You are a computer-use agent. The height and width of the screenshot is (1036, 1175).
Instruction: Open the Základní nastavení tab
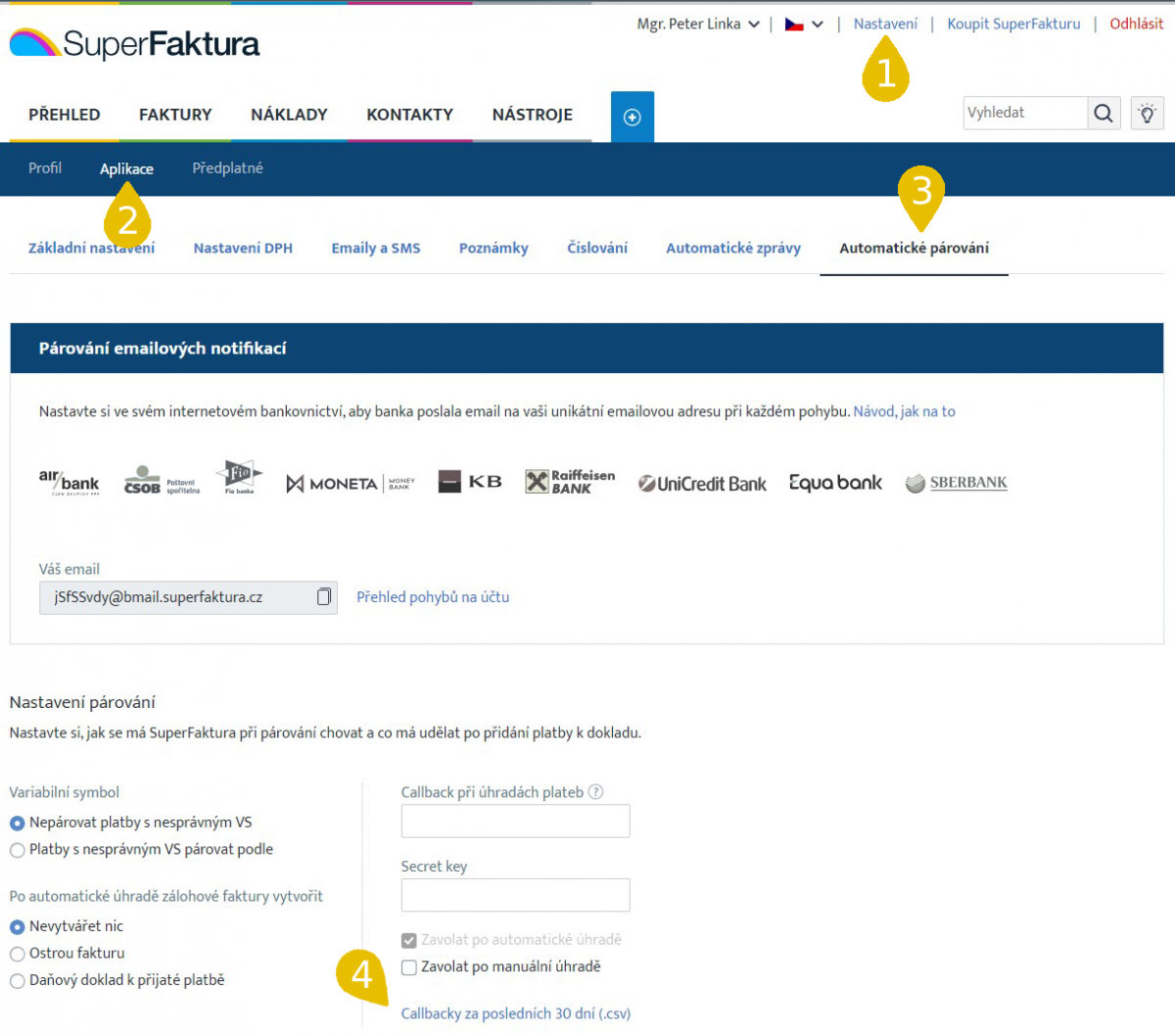91,249
